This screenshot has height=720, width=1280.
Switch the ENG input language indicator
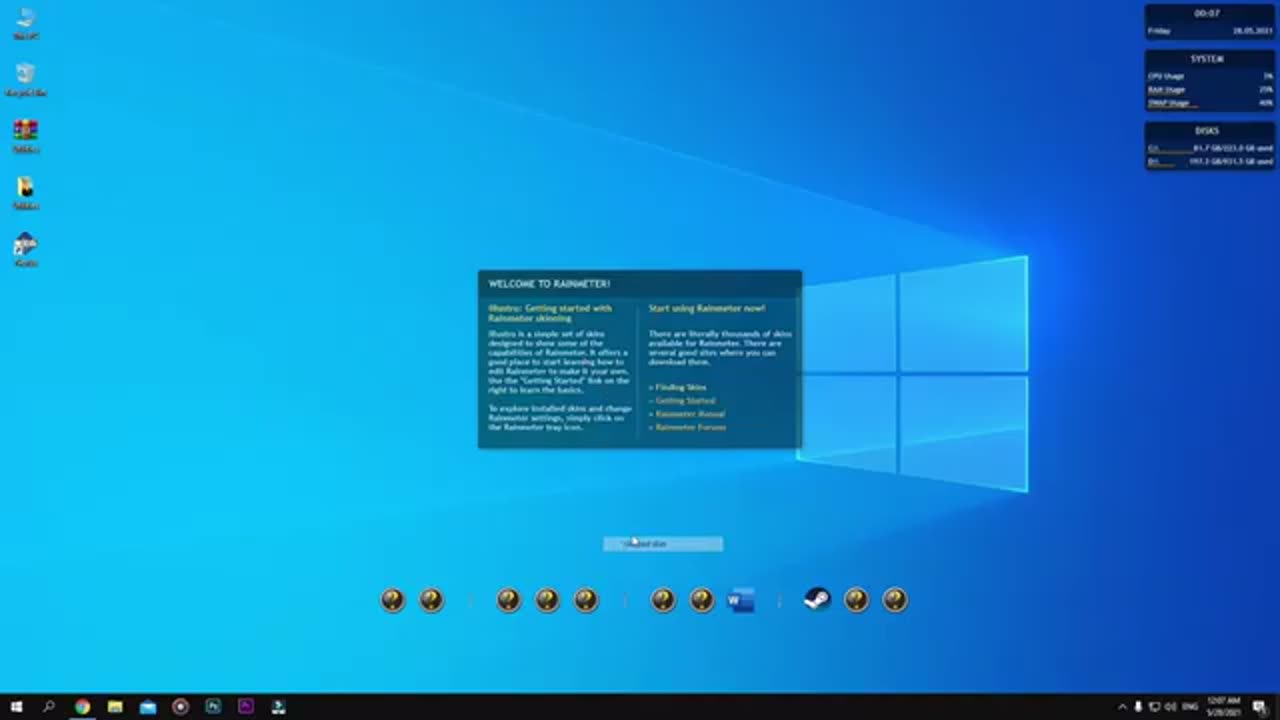tap(1190, 707)
